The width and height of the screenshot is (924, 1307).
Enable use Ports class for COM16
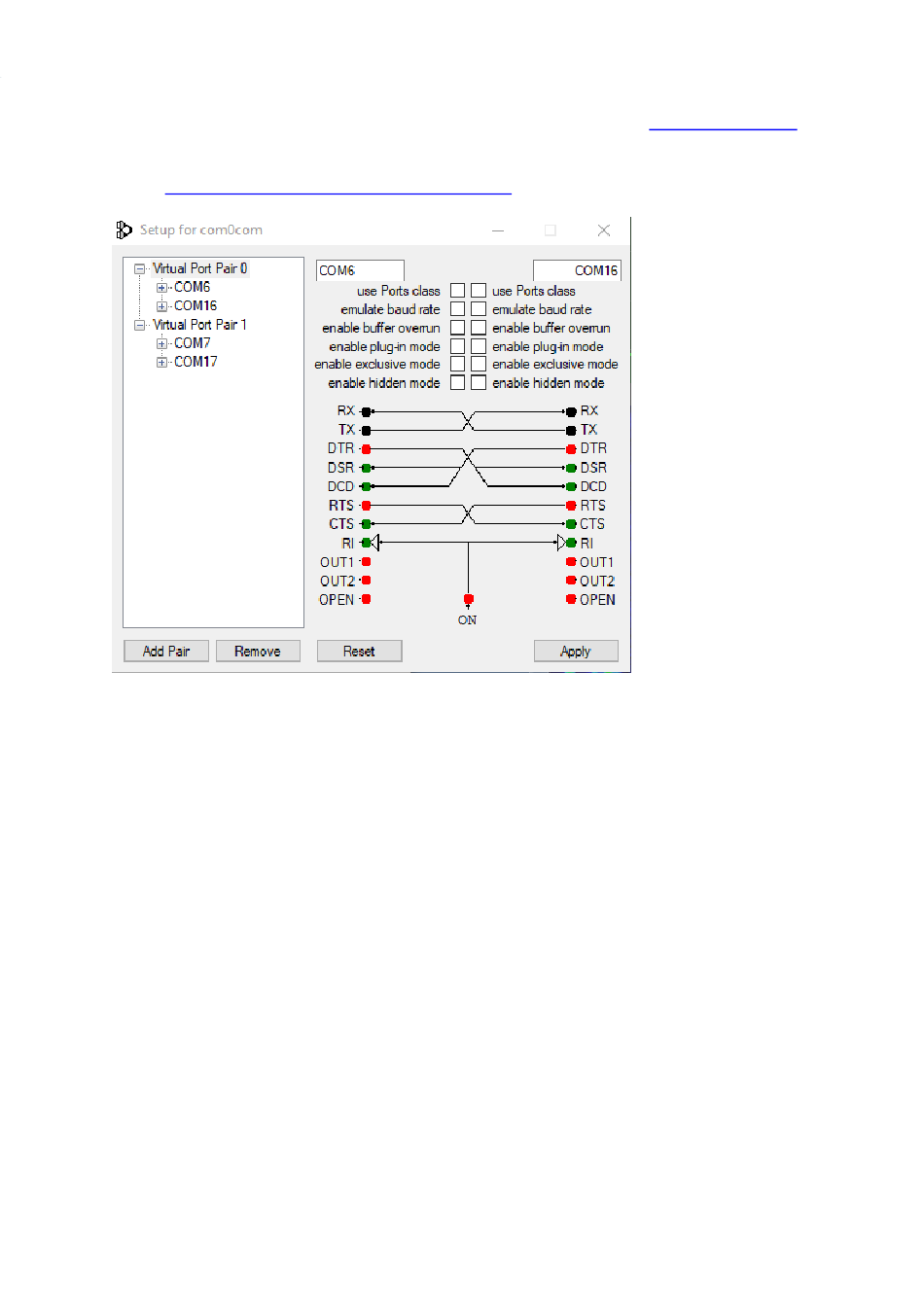coord(479,291)
